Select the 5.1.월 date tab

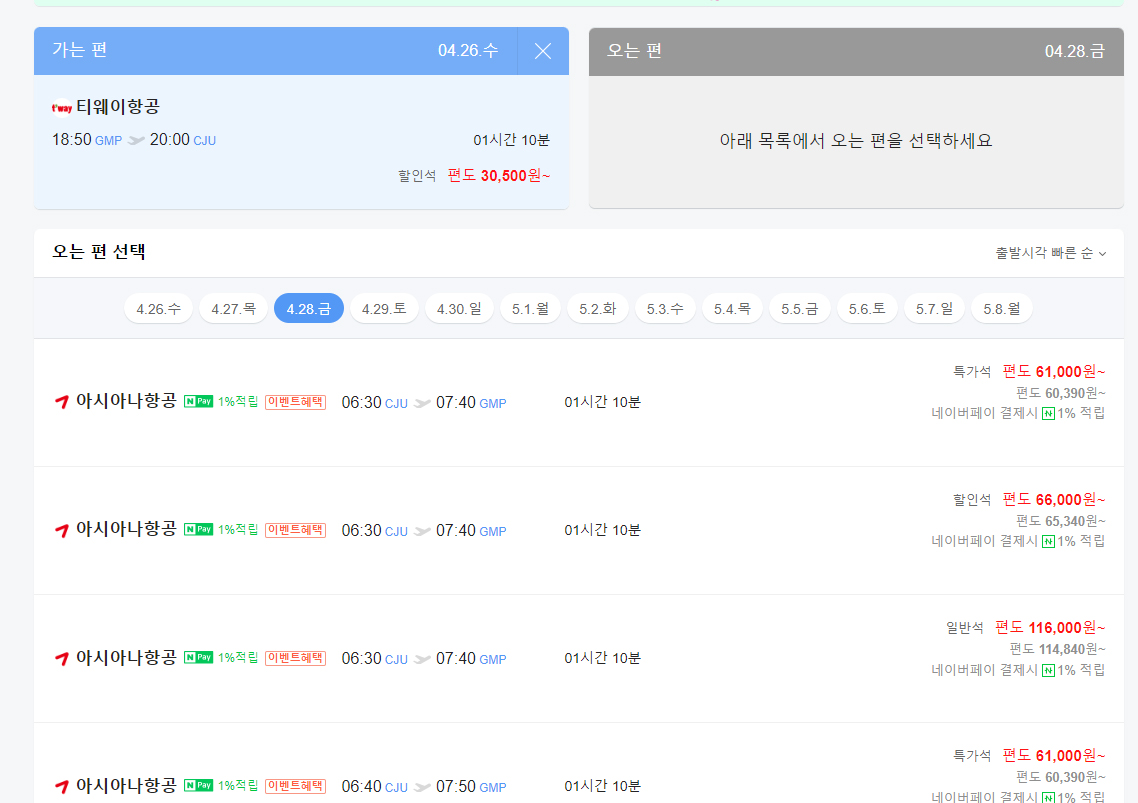click(530, 309)
